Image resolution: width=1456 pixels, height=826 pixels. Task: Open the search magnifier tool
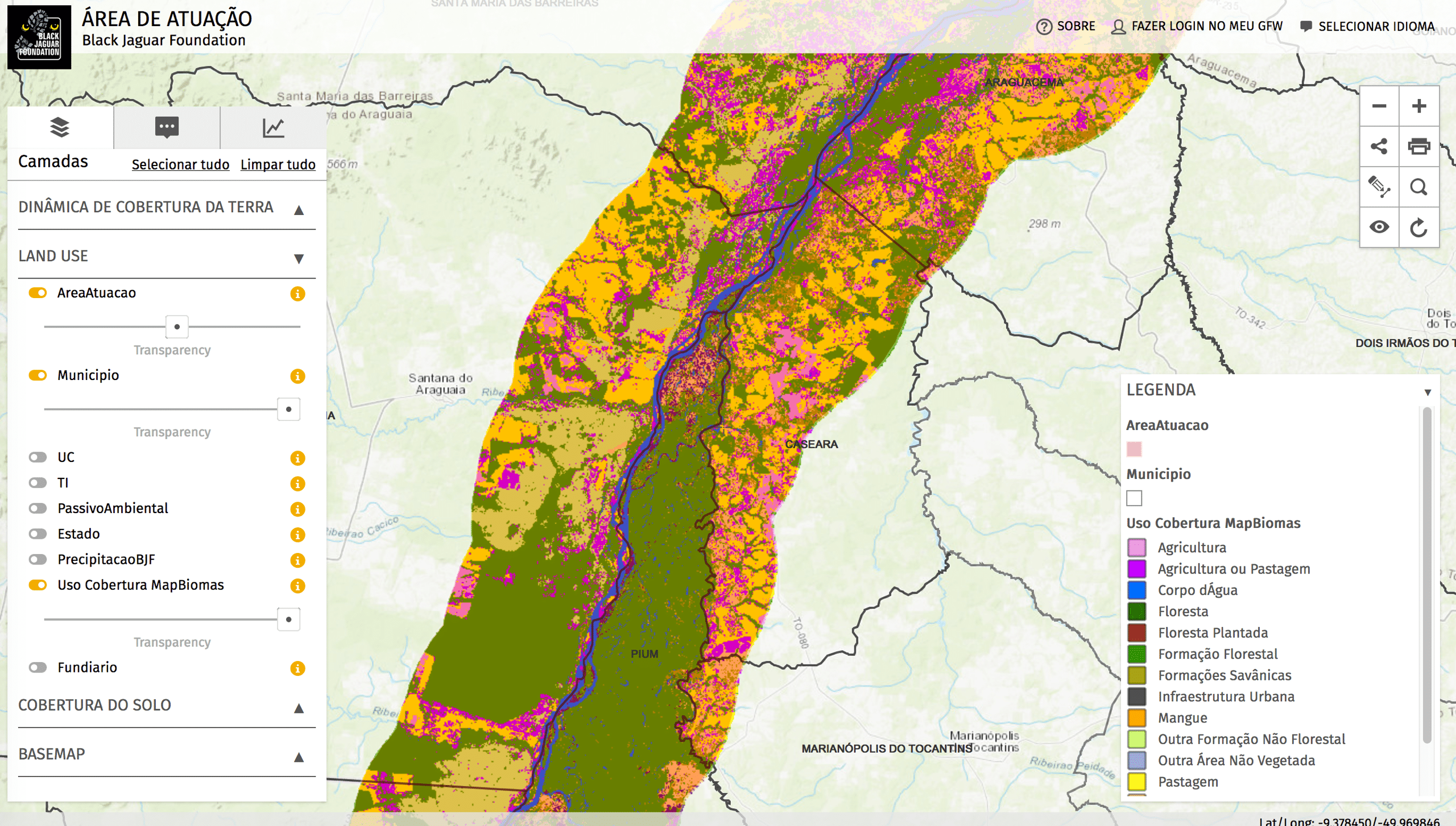(1419, 187)
